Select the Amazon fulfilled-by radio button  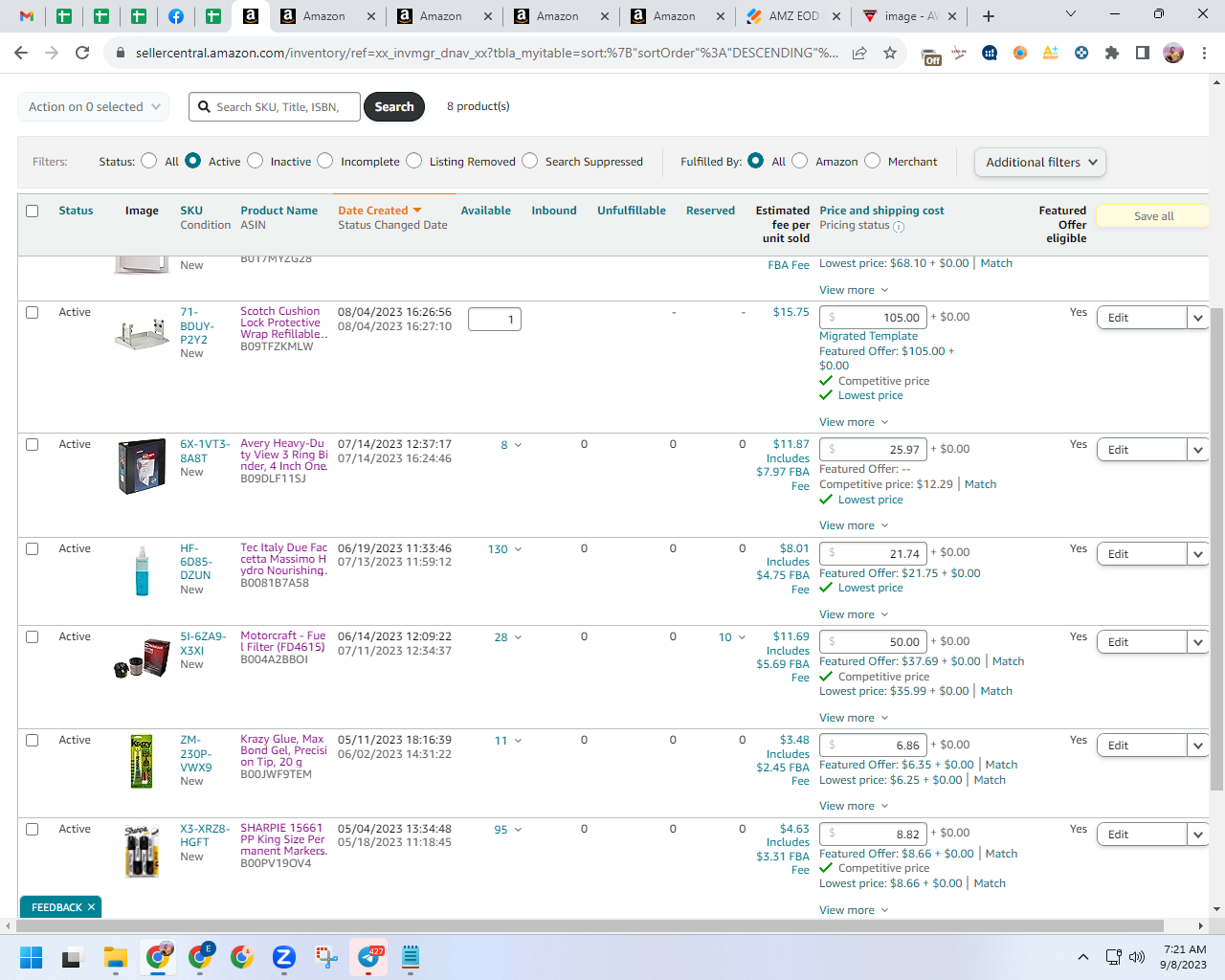click(x=800, y=161)
